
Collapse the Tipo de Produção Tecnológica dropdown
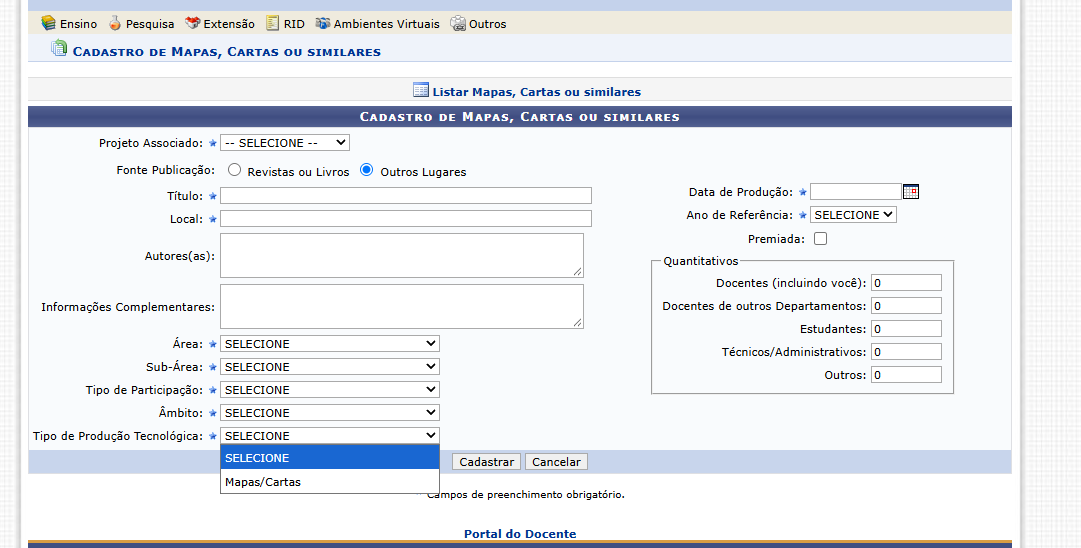(330, 436)
